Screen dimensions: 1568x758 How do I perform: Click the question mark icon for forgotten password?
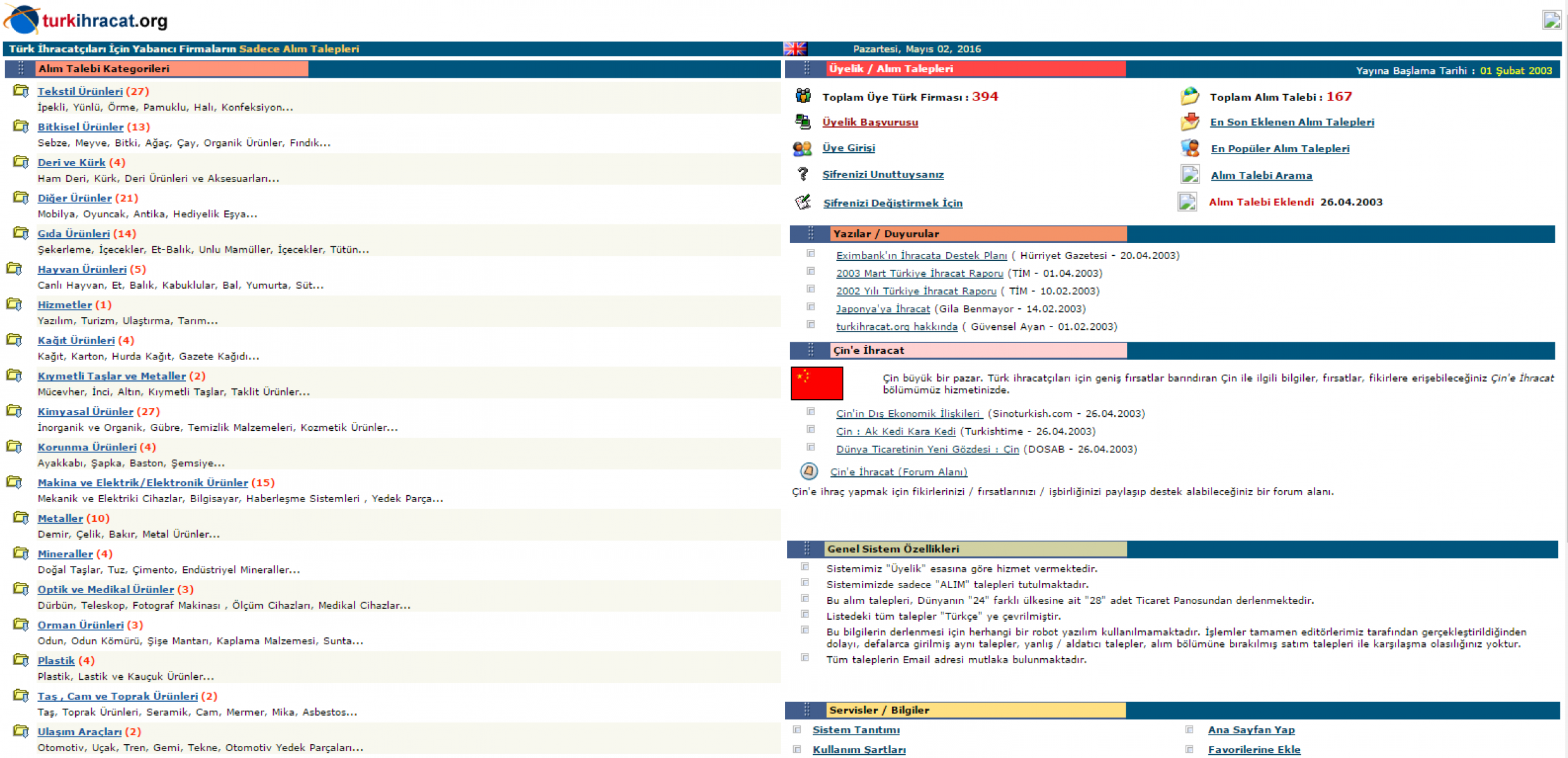(803, 174)
